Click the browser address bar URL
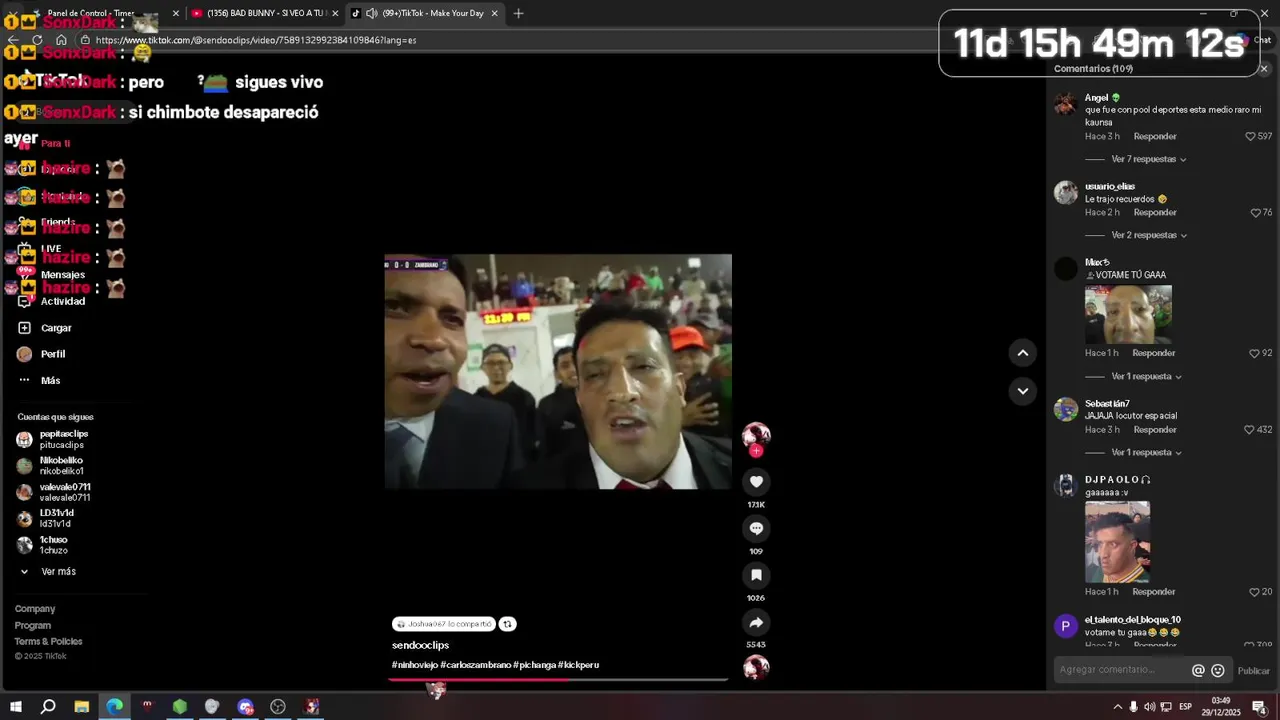The height and width of the screenshot is (720, 1280). tap(256, 40)
